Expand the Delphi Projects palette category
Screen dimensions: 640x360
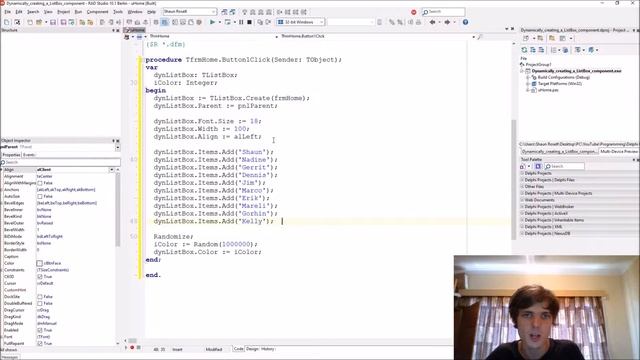(x=522, y=173)
